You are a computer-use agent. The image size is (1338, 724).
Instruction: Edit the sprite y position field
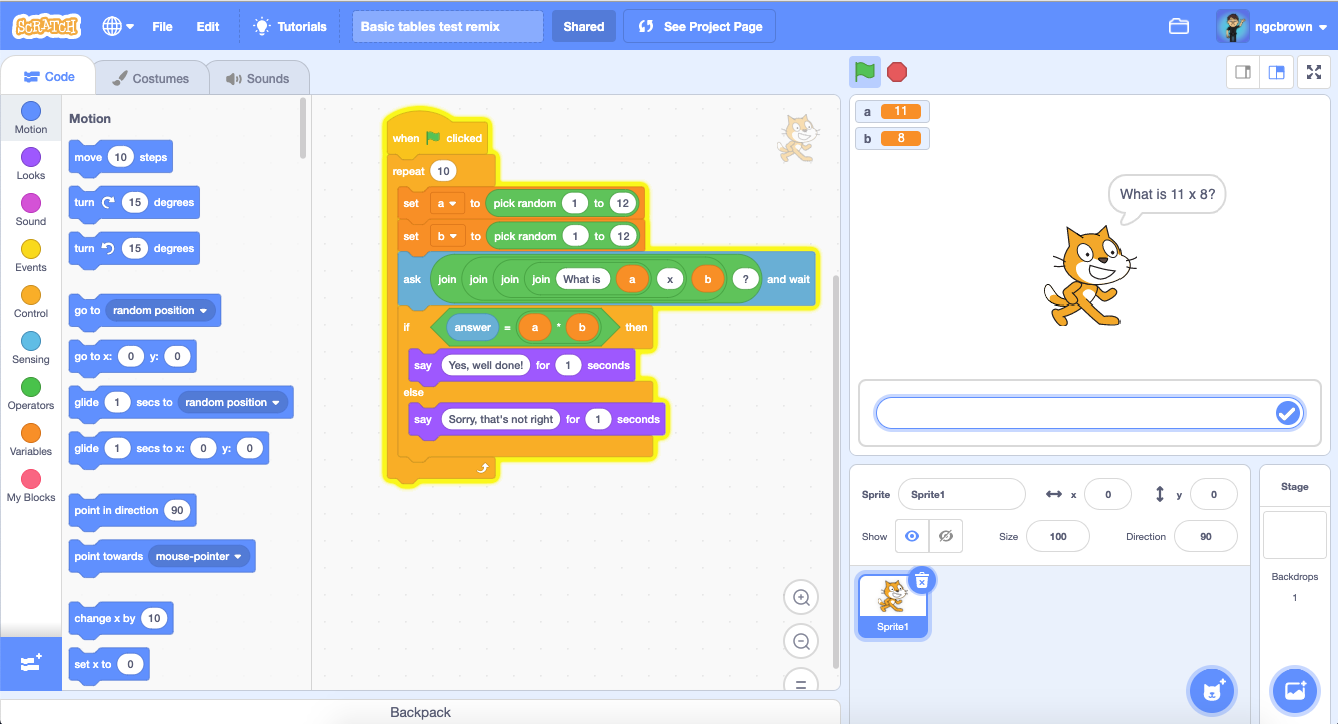coord(1213,494)
